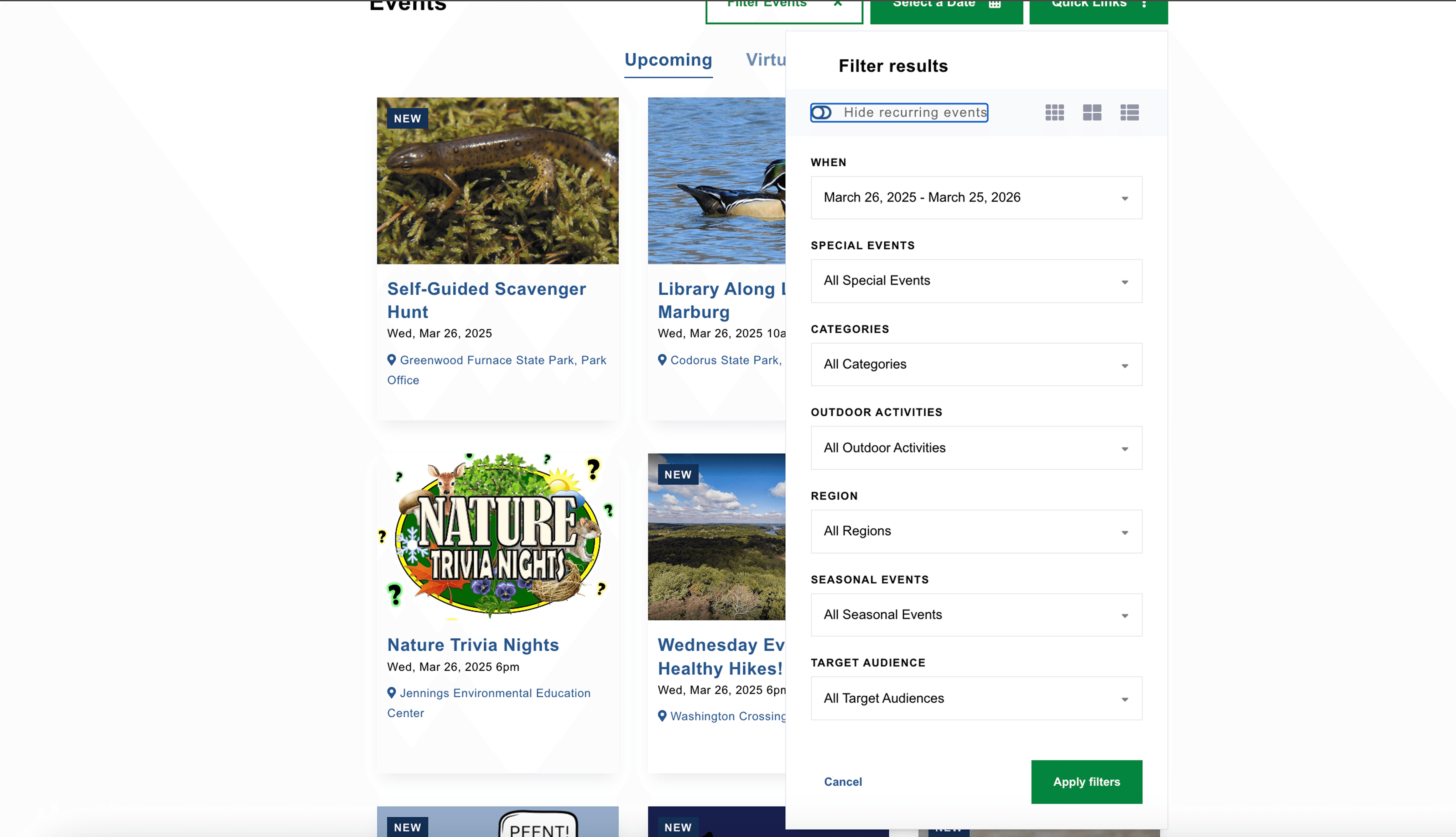Expand the All Special Events dropdown
Screen dimensions: 1456x837
(976, 281)
